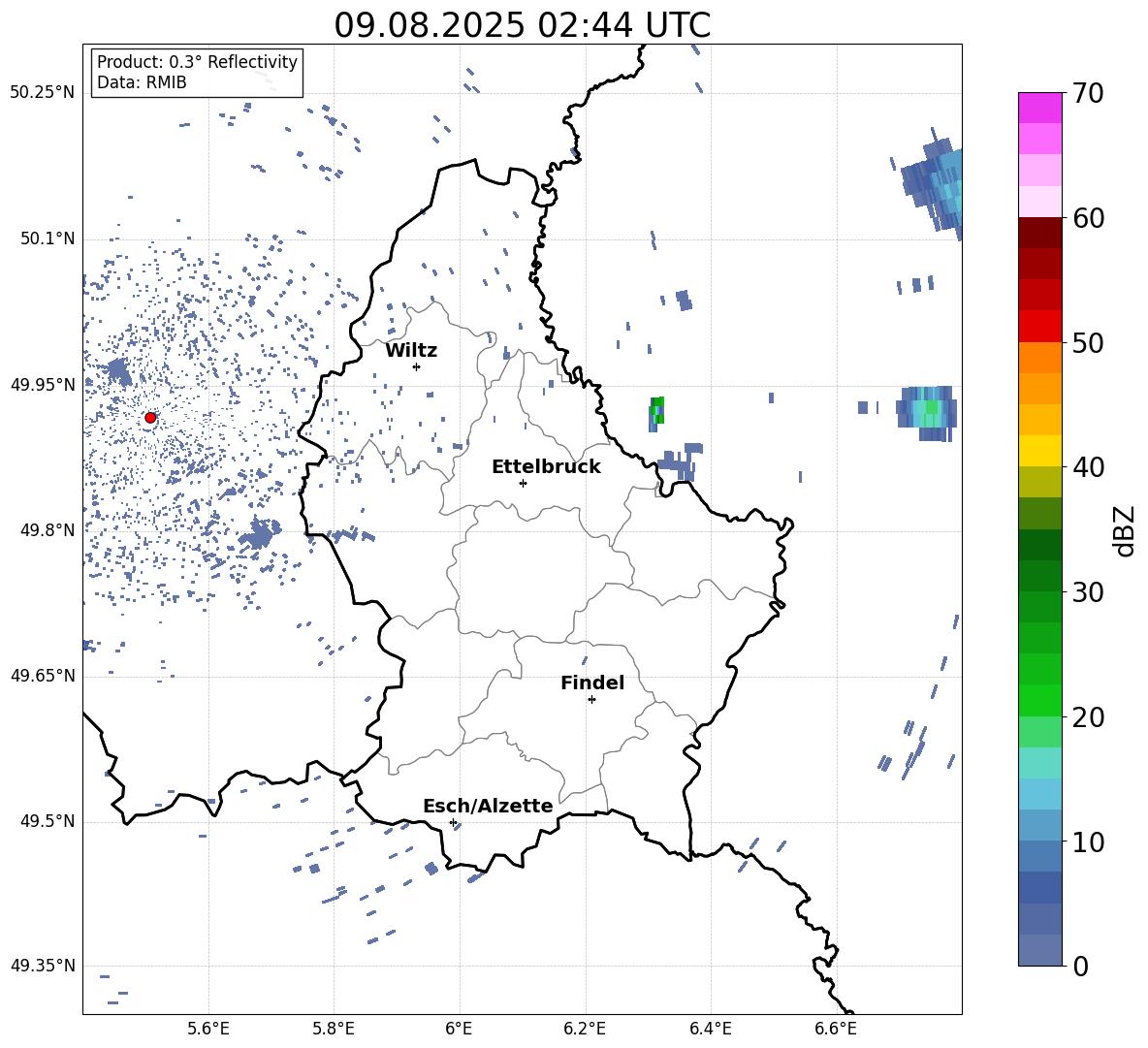Click the 5.8°E longitude label
The height and width of the screenshot is (1048, 1148).
coord(334,1029)
